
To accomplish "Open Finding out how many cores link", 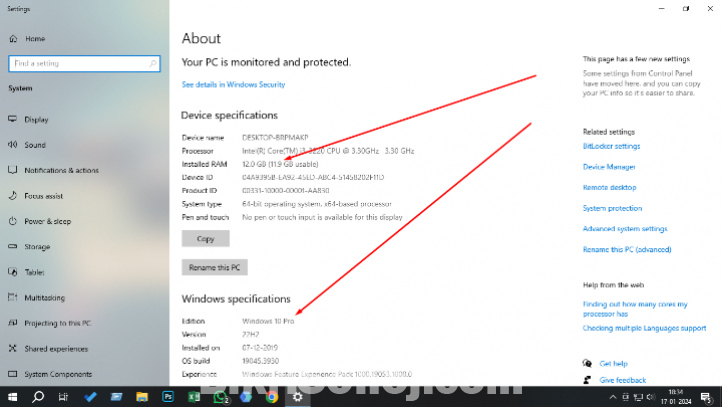I will (635, 309).
